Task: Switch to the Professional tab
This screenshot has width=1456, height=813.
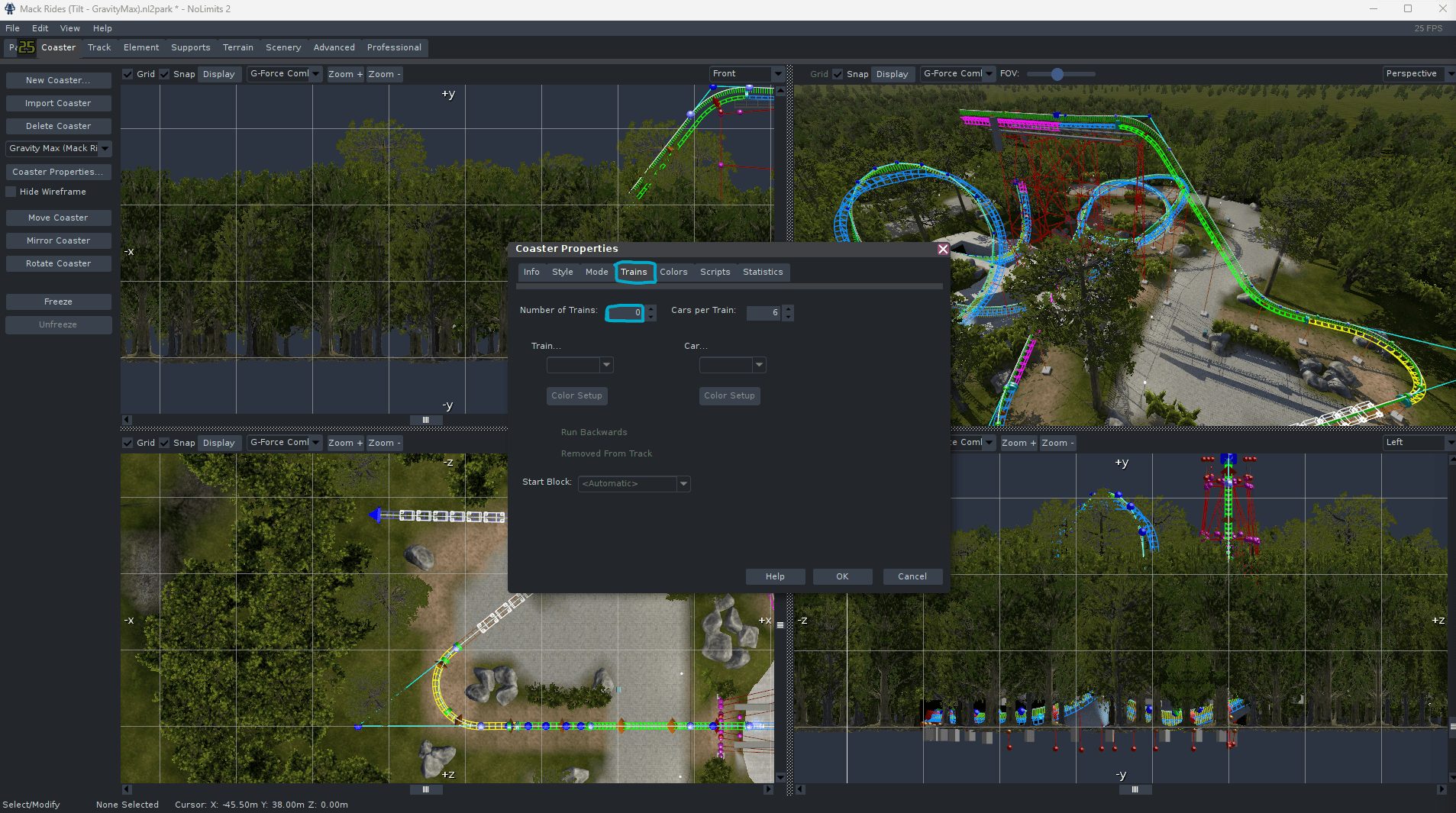Action: [394, 47]
